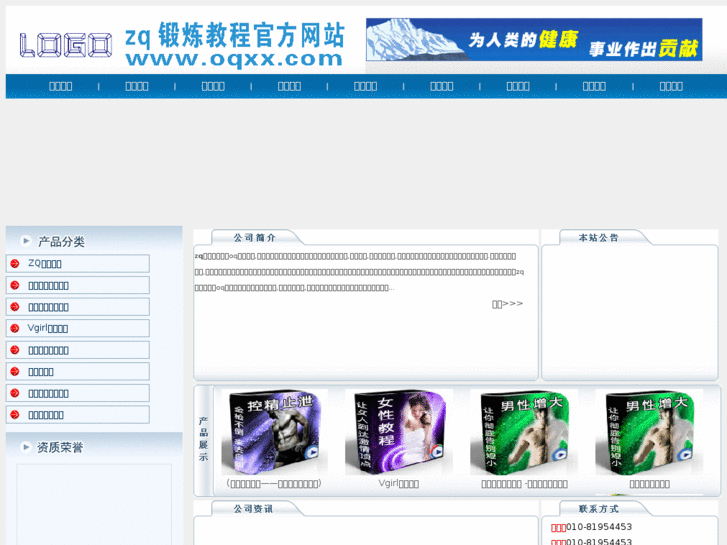
Task: Open the Vgirl category link in sidebar
Action: [48, 328]
